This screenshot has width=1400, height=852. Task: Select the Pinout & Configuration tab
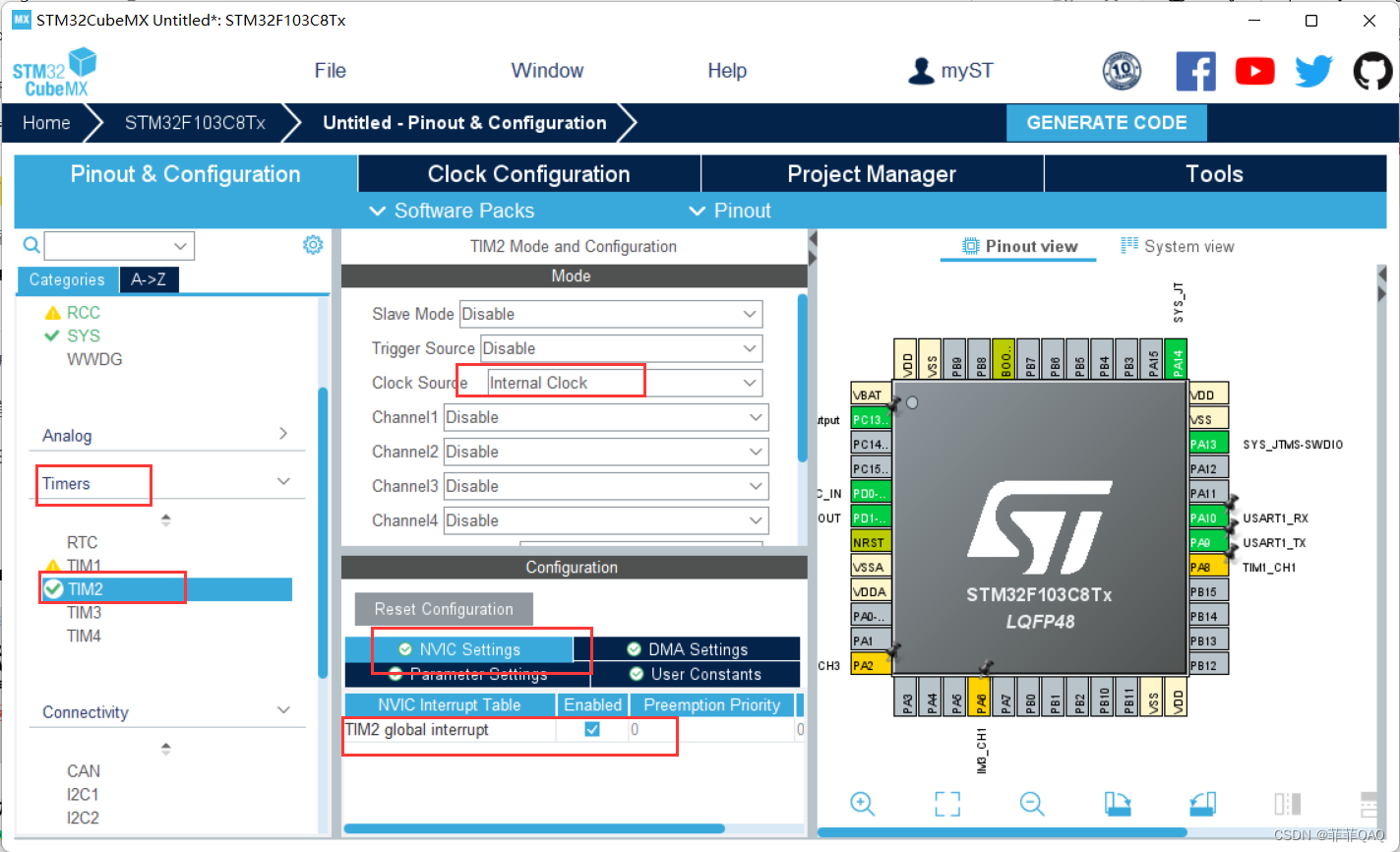pyautogui.click(x=186, y=174)
